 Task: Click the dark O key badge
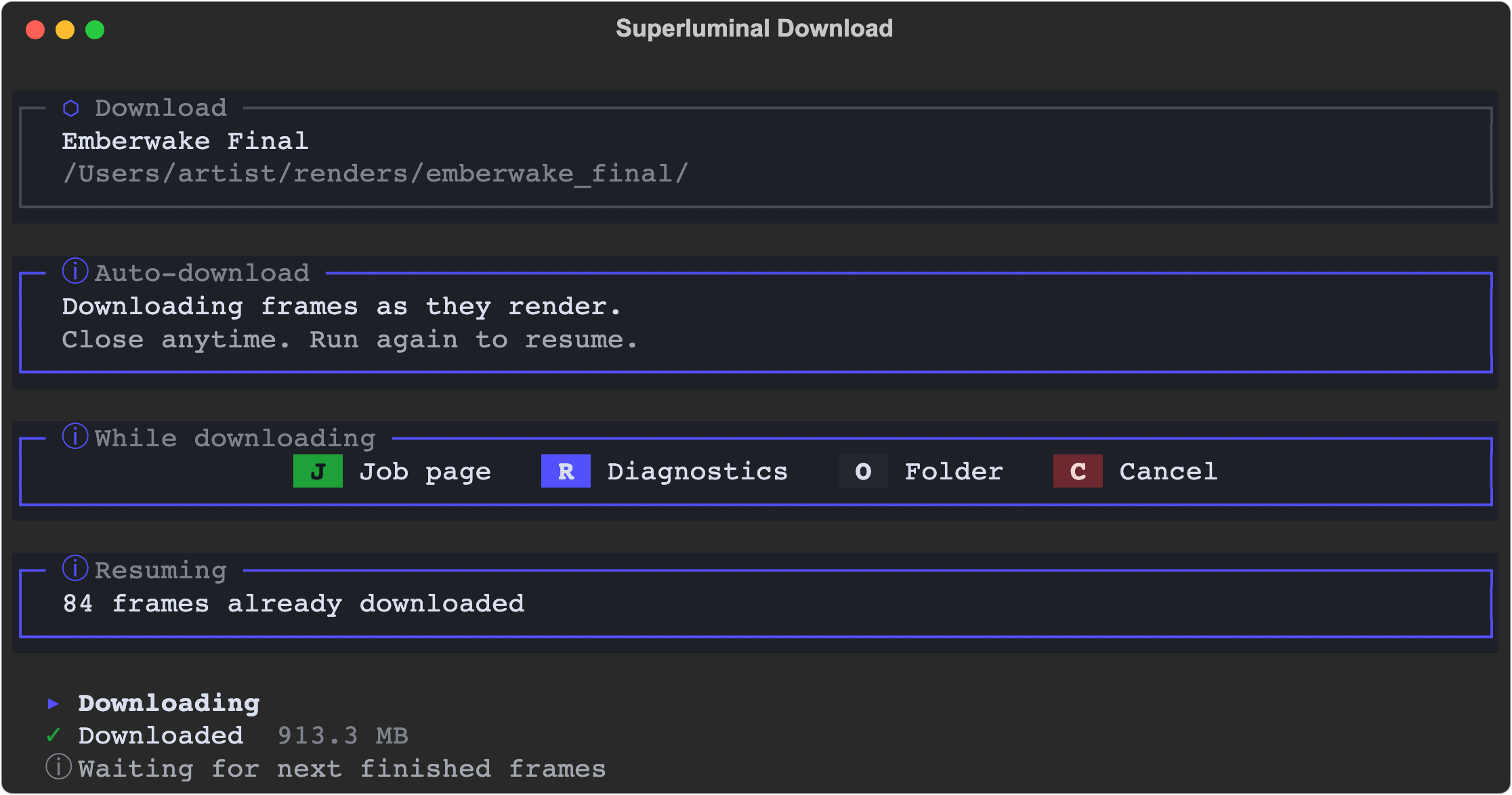863,471
